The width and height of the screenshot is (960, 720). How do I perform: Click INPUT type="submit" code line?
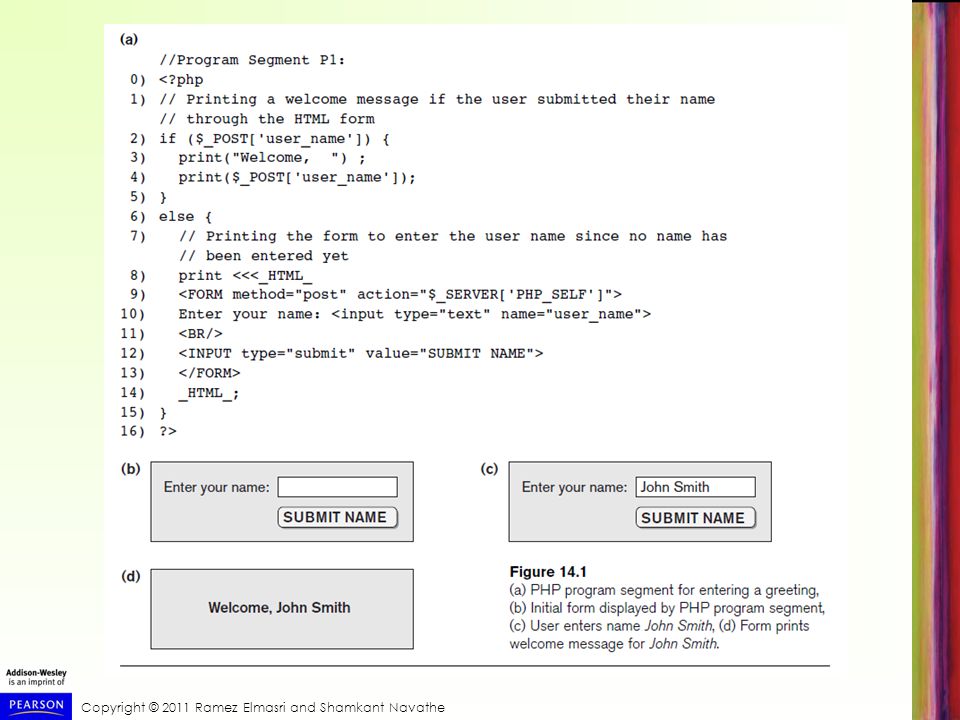[361, 353]
